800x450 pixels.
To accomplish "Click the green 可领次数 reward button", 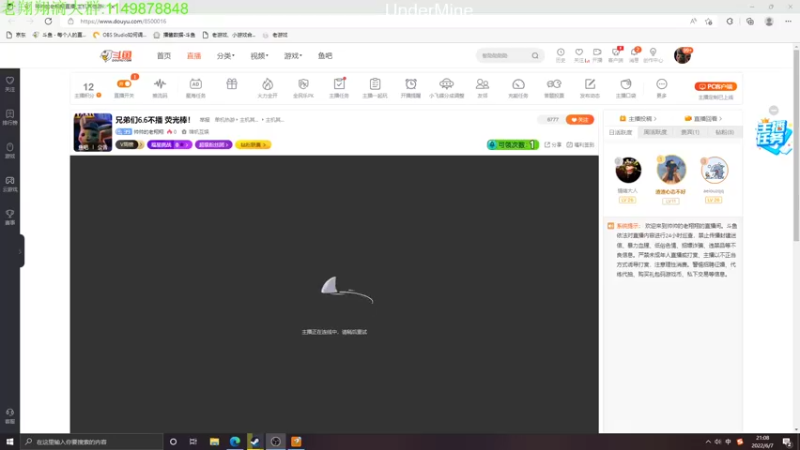I will tap(512, 145).
